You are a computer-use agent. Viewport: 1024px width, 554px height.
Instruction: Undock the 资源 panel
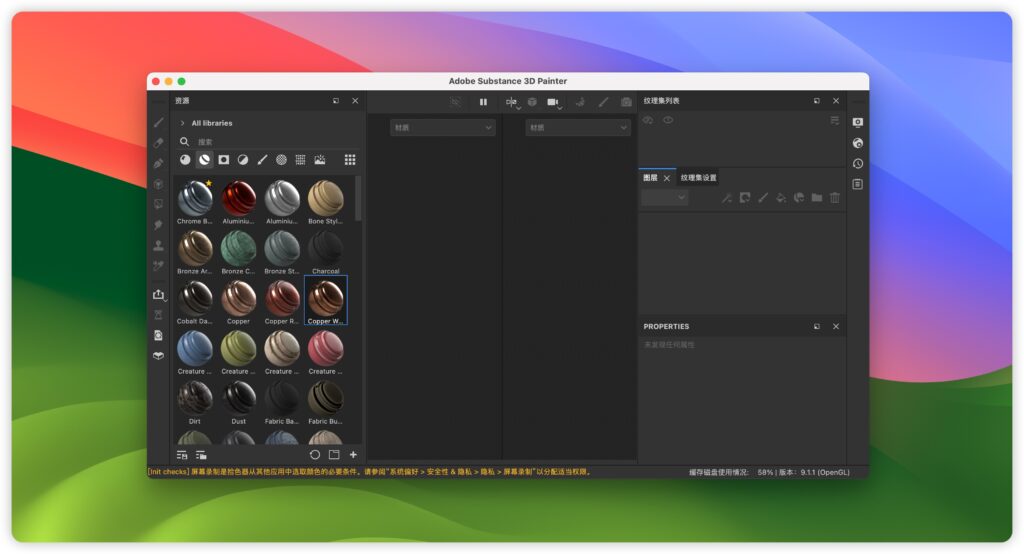pos(336,101)
